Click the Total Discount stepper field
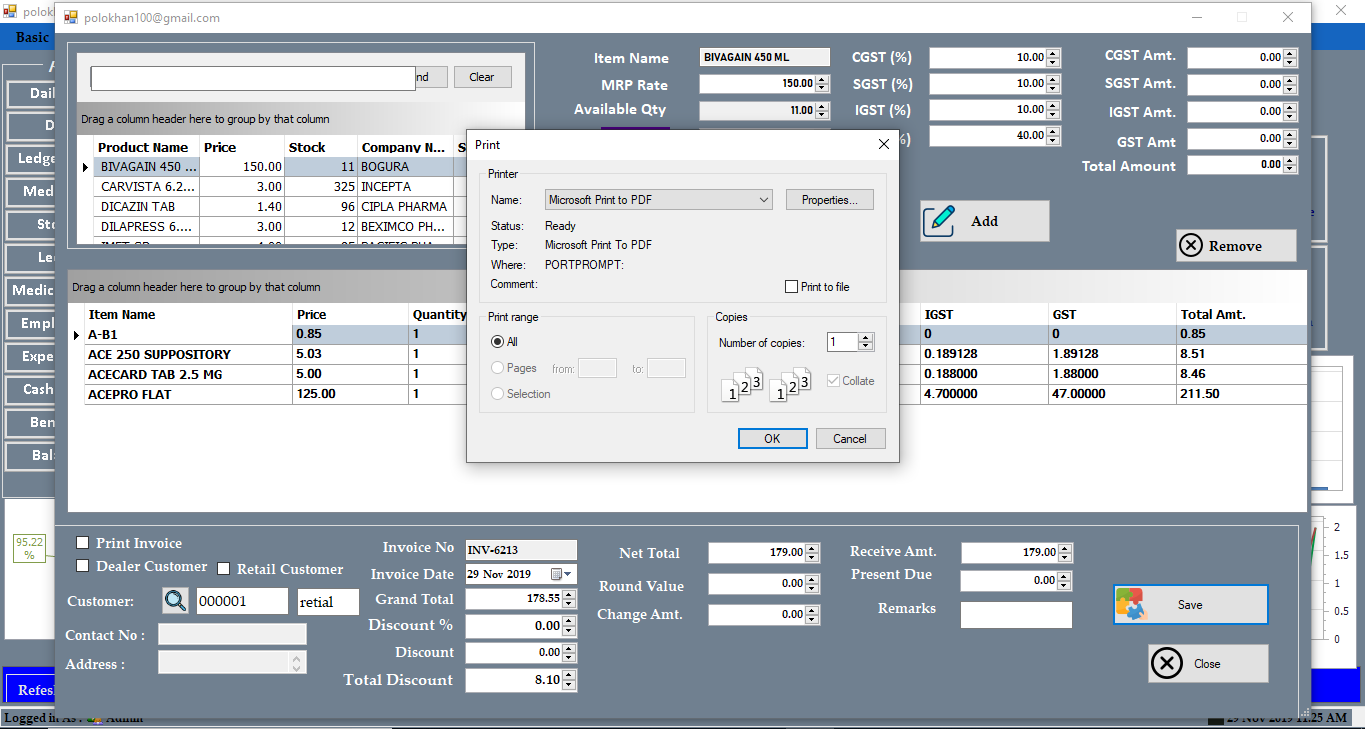This screenshot has width=1365, height=729. tap(521, 680)
